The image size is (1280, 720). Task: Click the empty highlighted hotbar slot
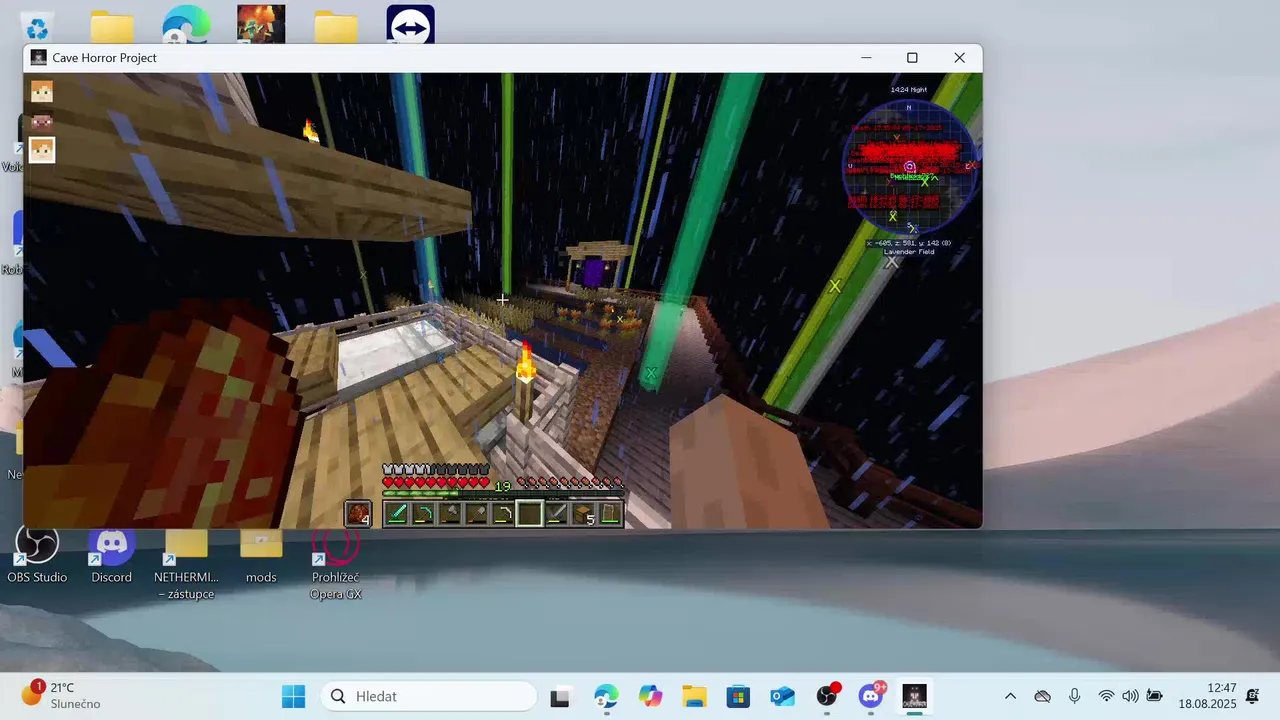(x=529, y=514)
